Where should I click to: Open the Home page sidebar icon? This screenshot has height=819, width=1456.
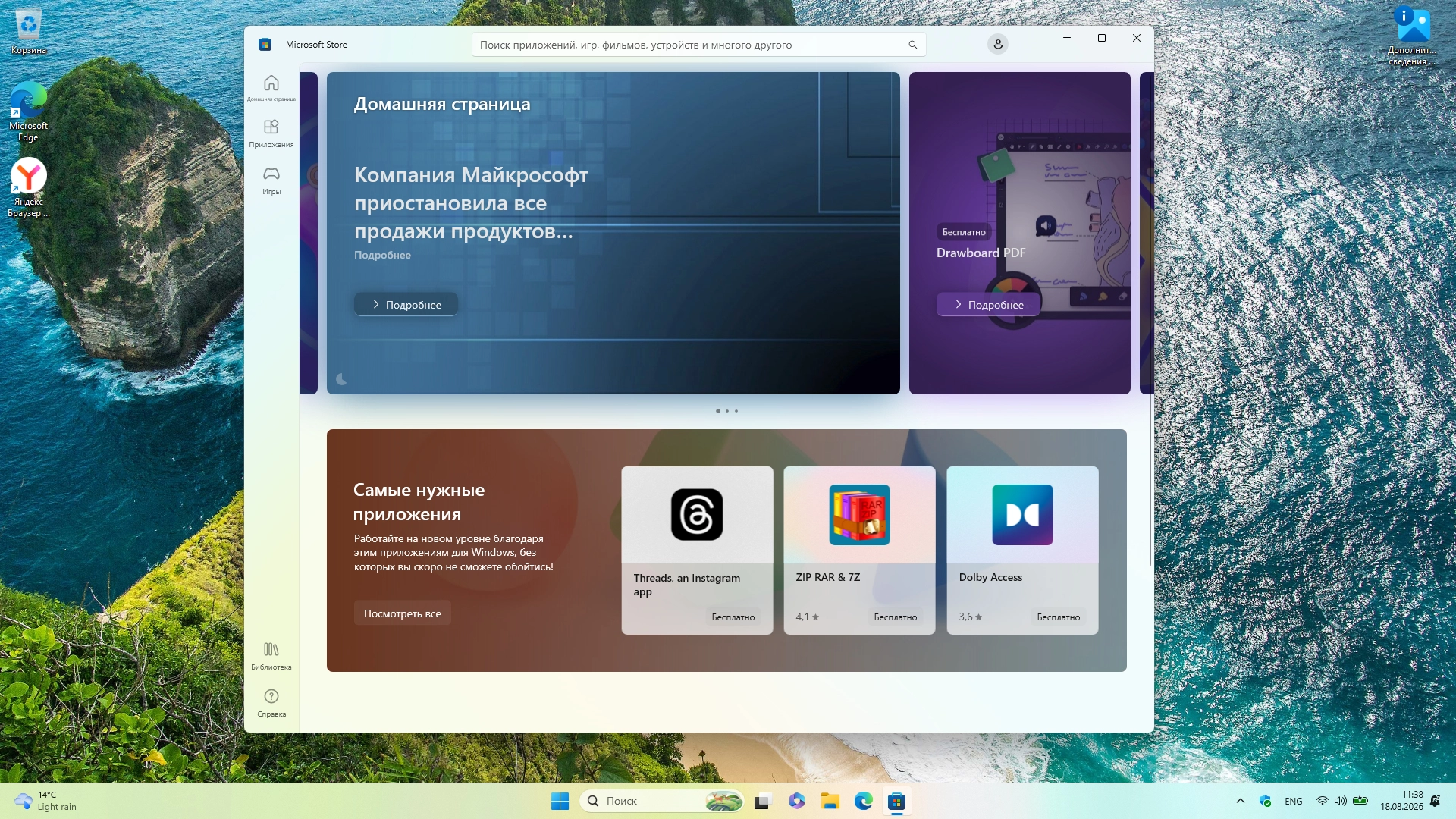271,87
